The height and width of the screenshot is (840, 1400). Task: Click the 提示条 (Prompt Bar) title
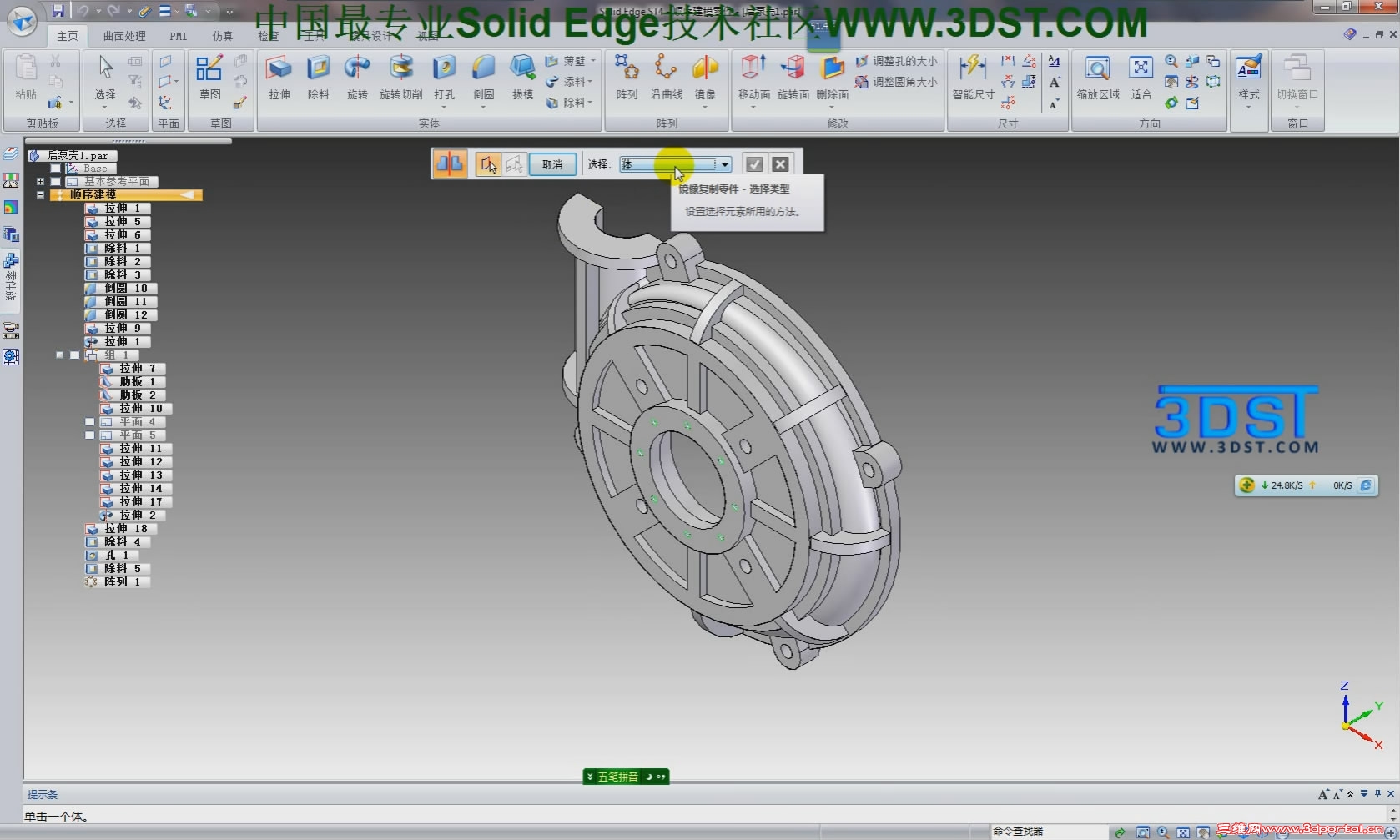coord(43,794)
